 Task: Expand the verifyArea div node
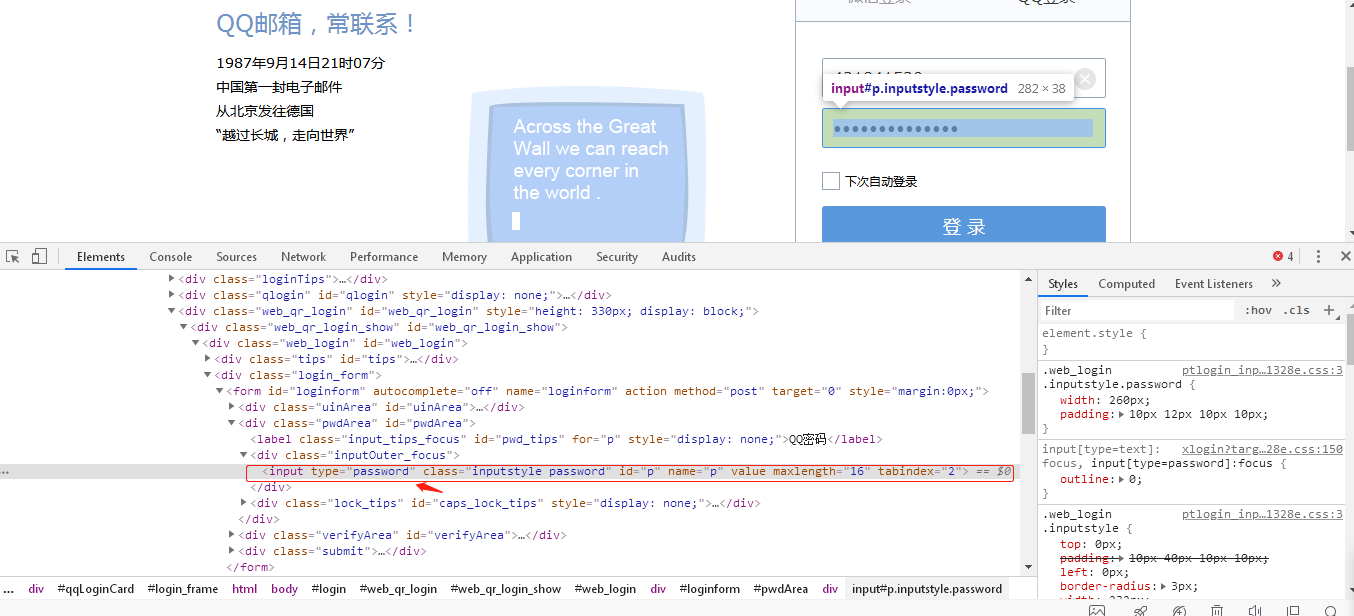(x=232, y=535)
